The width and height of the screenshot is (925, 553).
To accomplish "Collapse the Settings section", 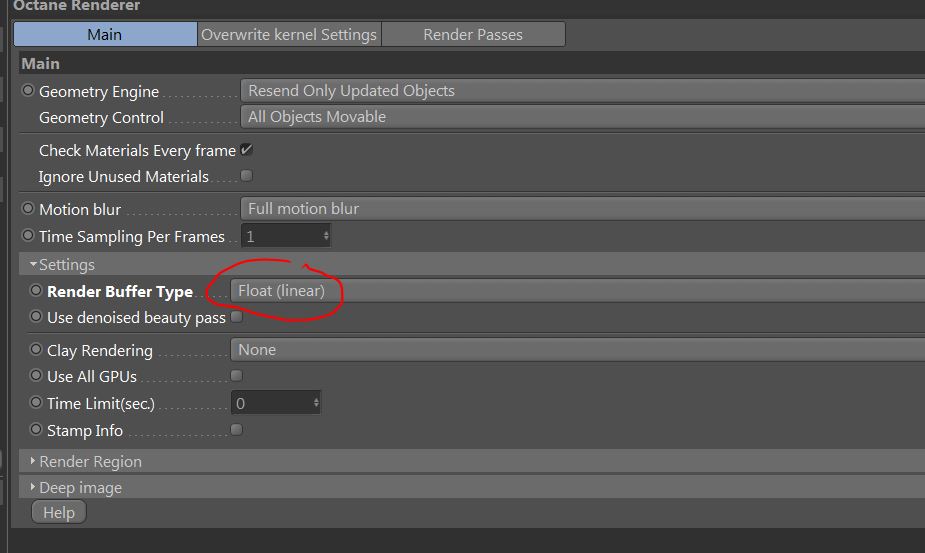I will point(33,264).
